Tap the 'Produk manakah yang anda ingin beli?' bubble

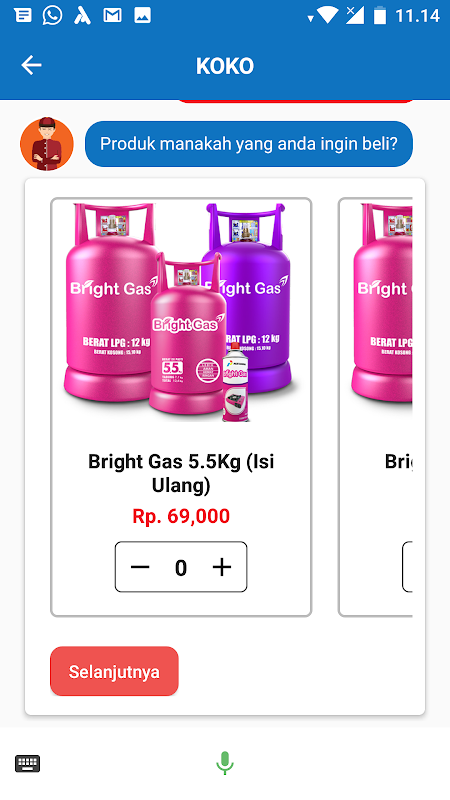point(248,144)
